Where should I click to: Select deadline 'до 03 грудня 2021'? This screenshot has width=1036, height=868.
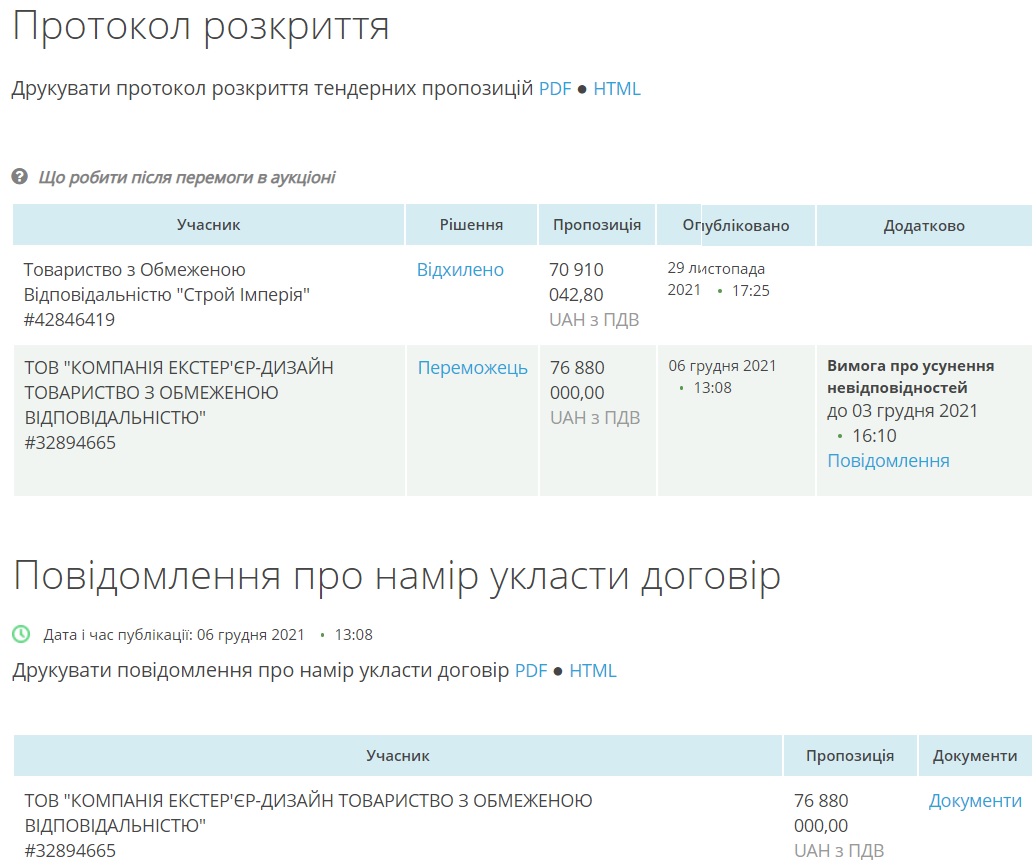pos(902,411)
